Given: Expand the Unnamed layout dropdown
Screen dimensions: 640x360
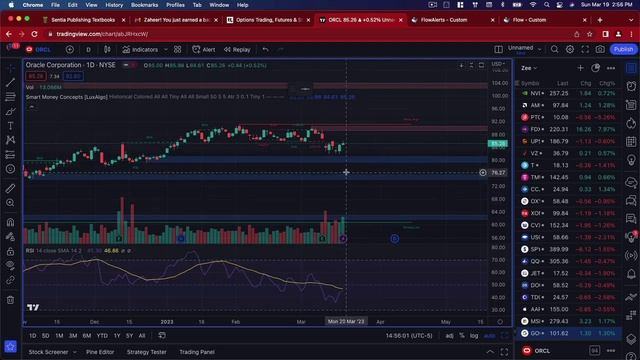Looking at the screenshot, I should (x=540, y=49).
